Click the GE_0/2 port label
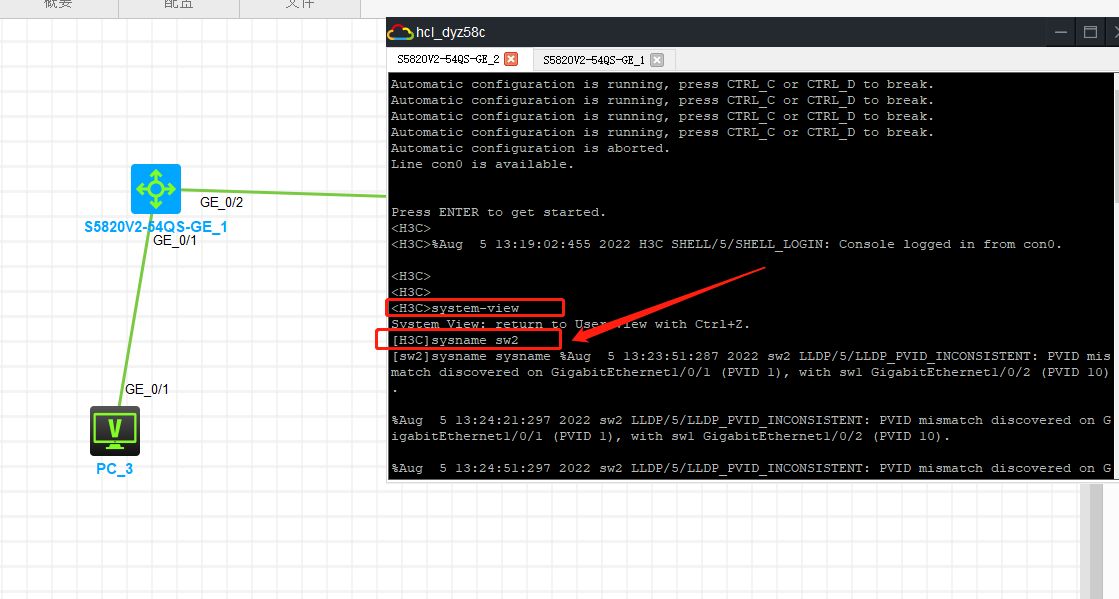 point(221,203)
